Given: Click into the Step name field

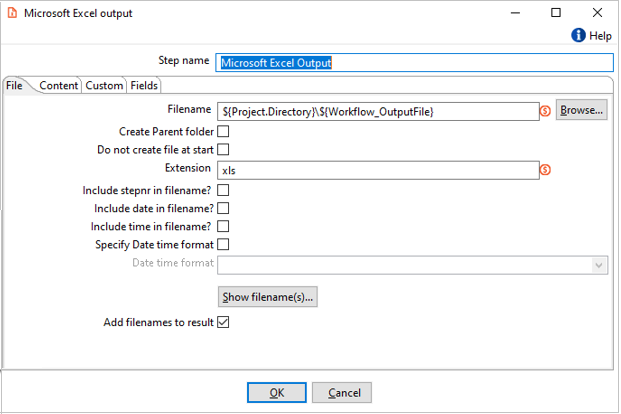Looking at the screenshot, I should pyautogui.click(x=412, y=62).
